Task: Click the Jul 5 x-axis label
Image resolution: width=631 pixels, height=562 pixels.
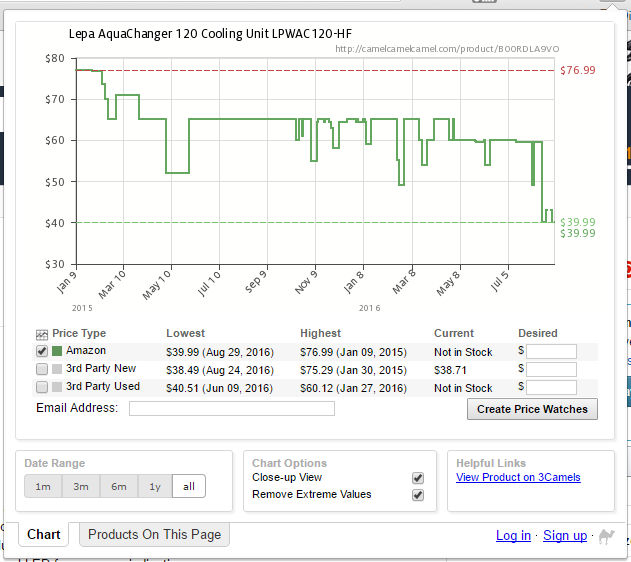Action: click(499, 280)
